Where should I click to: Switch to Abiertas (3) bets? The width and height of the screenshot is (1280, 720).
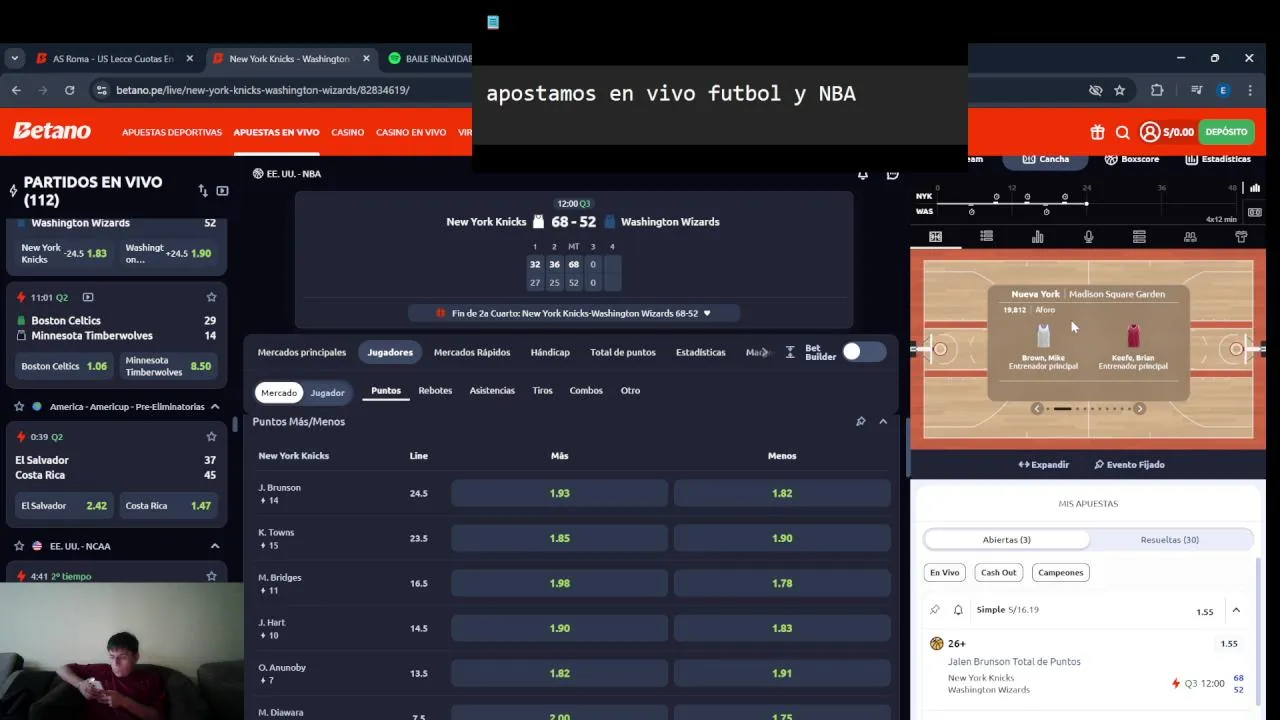[1006, 540]
